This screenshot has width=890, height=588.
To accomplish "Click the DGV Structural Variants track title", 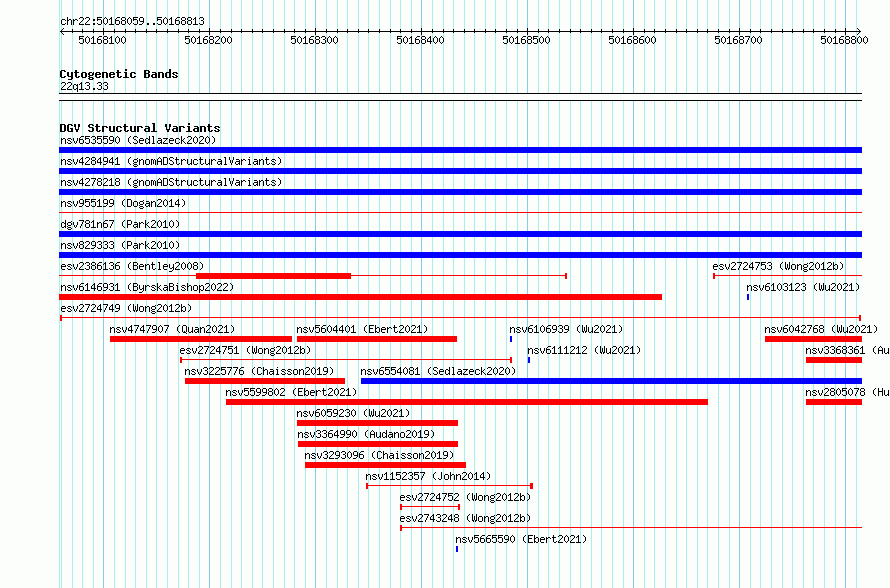I will click(x=140, y=128).
